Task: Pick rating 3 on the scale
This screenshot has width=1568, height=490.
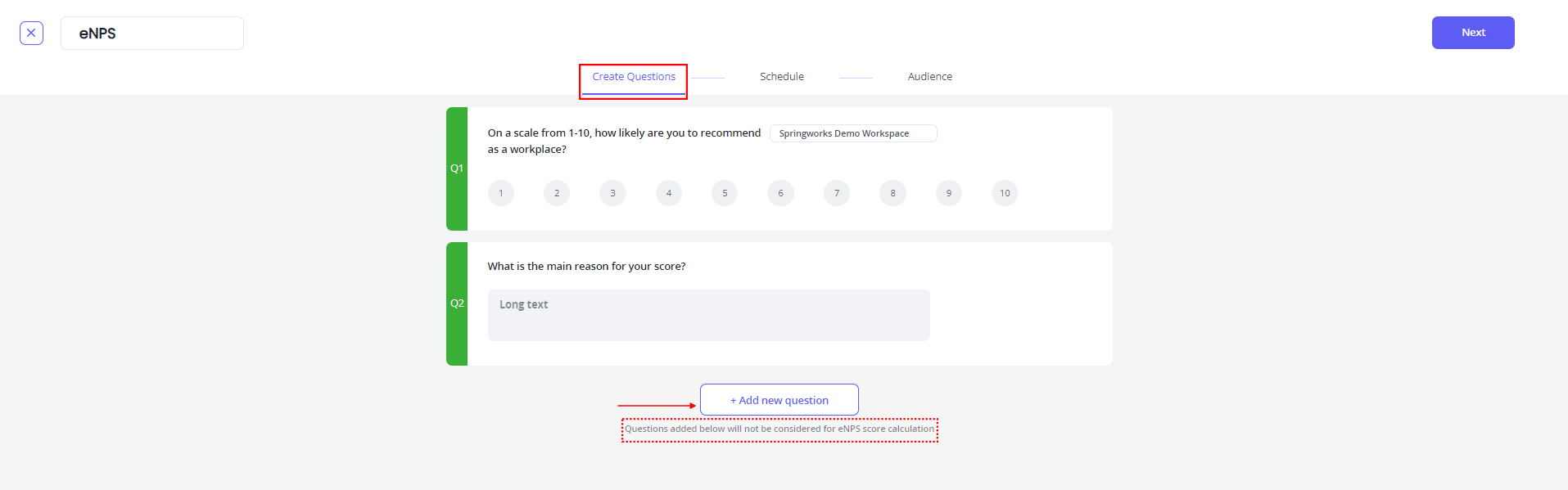Action: pyautogui.click(x=612, y=193)
